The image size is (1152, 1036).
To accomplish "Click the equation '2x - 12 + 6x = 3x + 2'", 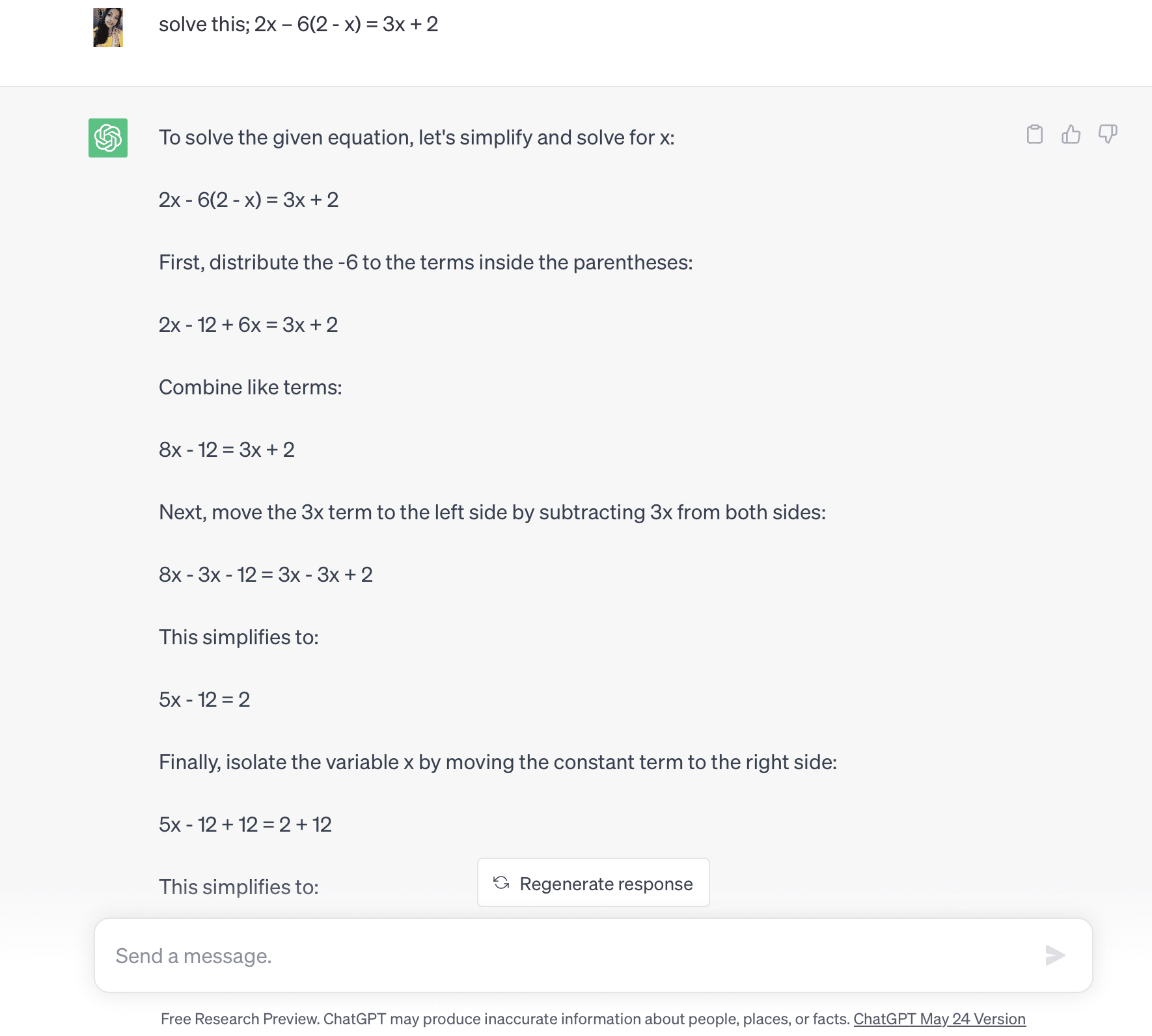I will tap(249, 325).
